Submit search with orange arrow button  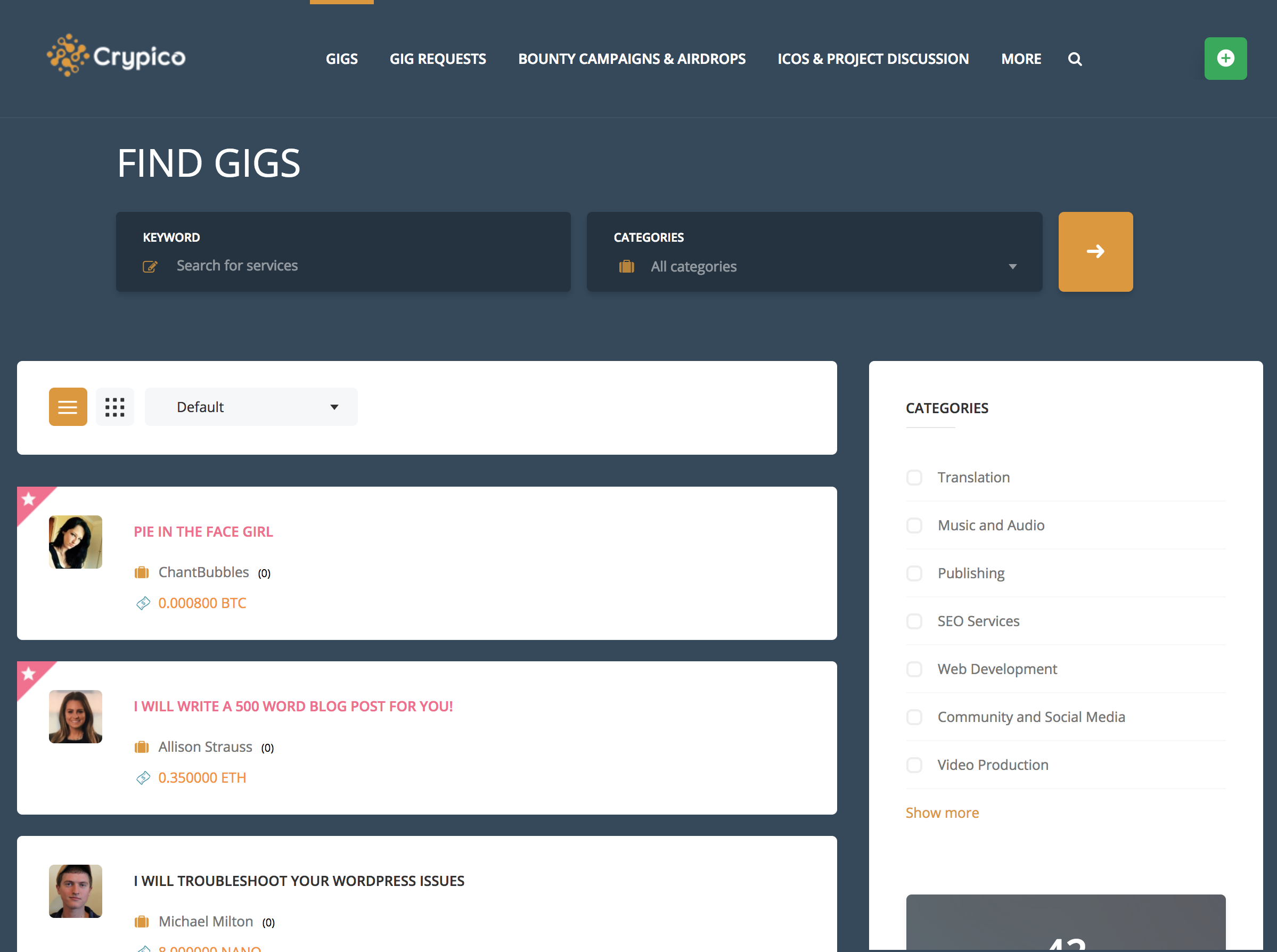(1095, 251)
